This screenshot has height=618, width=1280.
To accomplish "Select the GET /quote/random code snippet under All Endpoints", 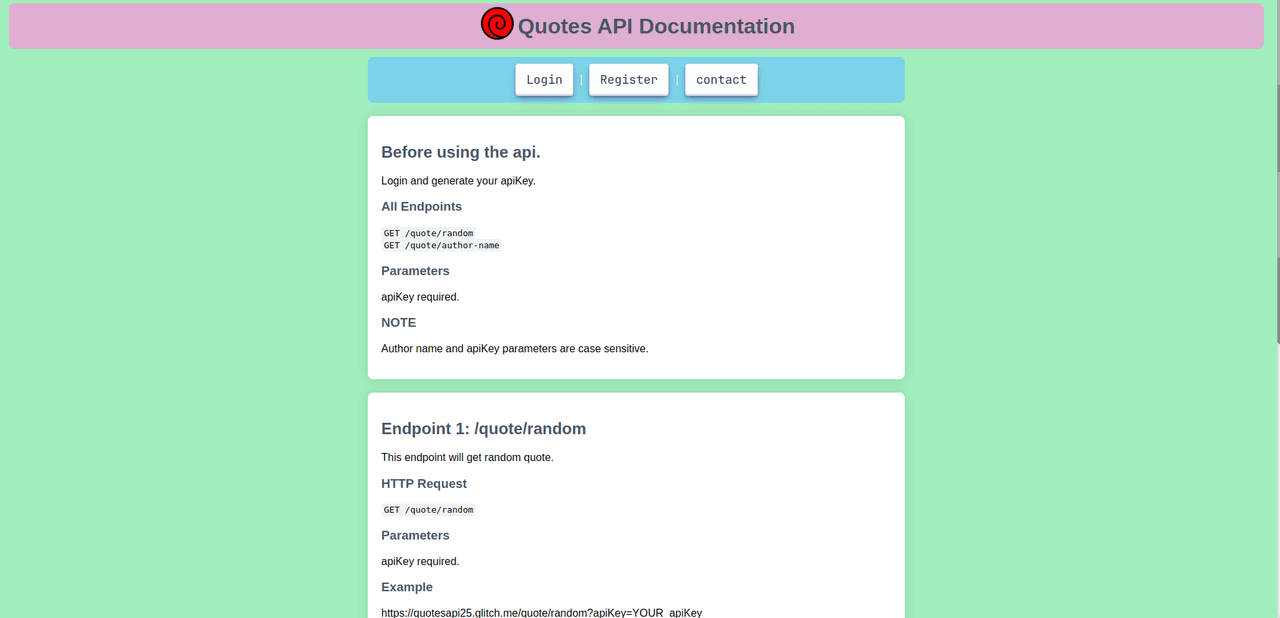I will (428, 232).
